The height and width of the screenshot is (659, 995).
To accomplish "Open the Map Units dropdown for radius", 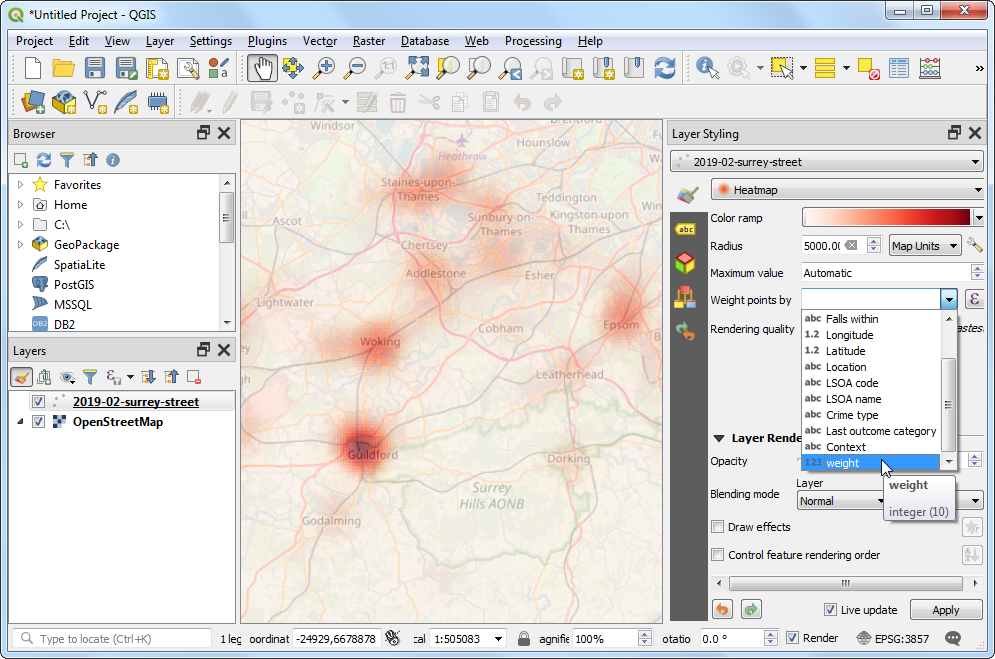I will point(925,246).
